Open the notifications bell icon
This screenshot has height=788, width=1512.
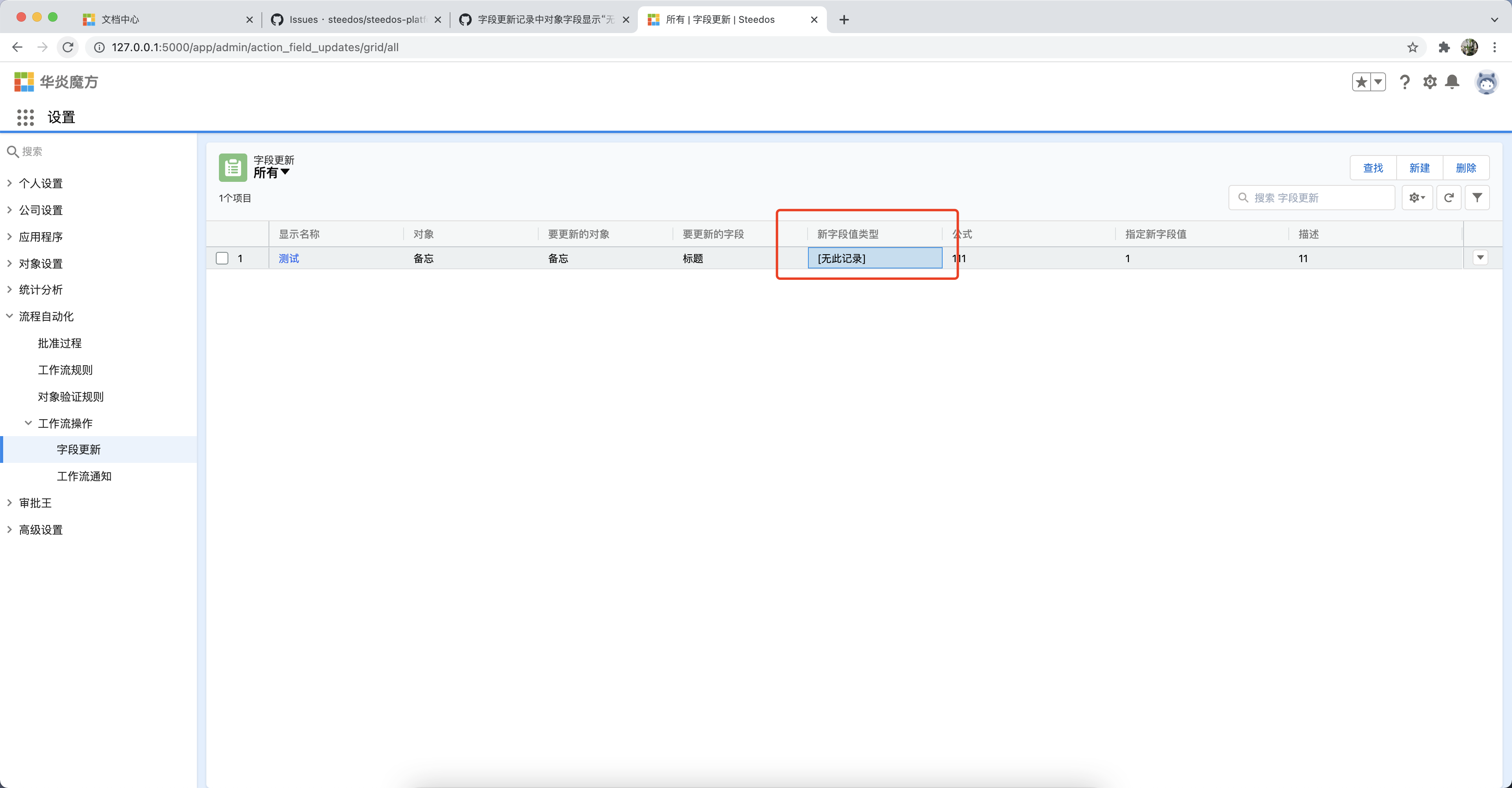(1452, 82)
